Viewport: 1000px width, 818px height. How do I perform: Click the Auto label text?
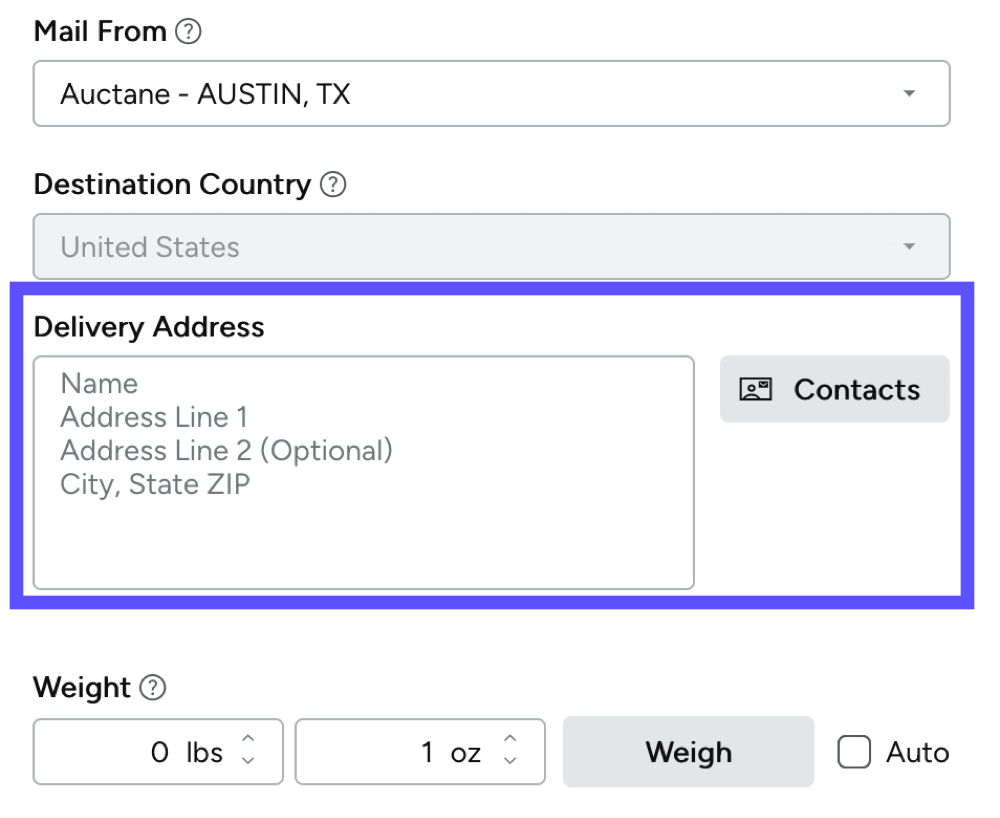pos(917,752)
